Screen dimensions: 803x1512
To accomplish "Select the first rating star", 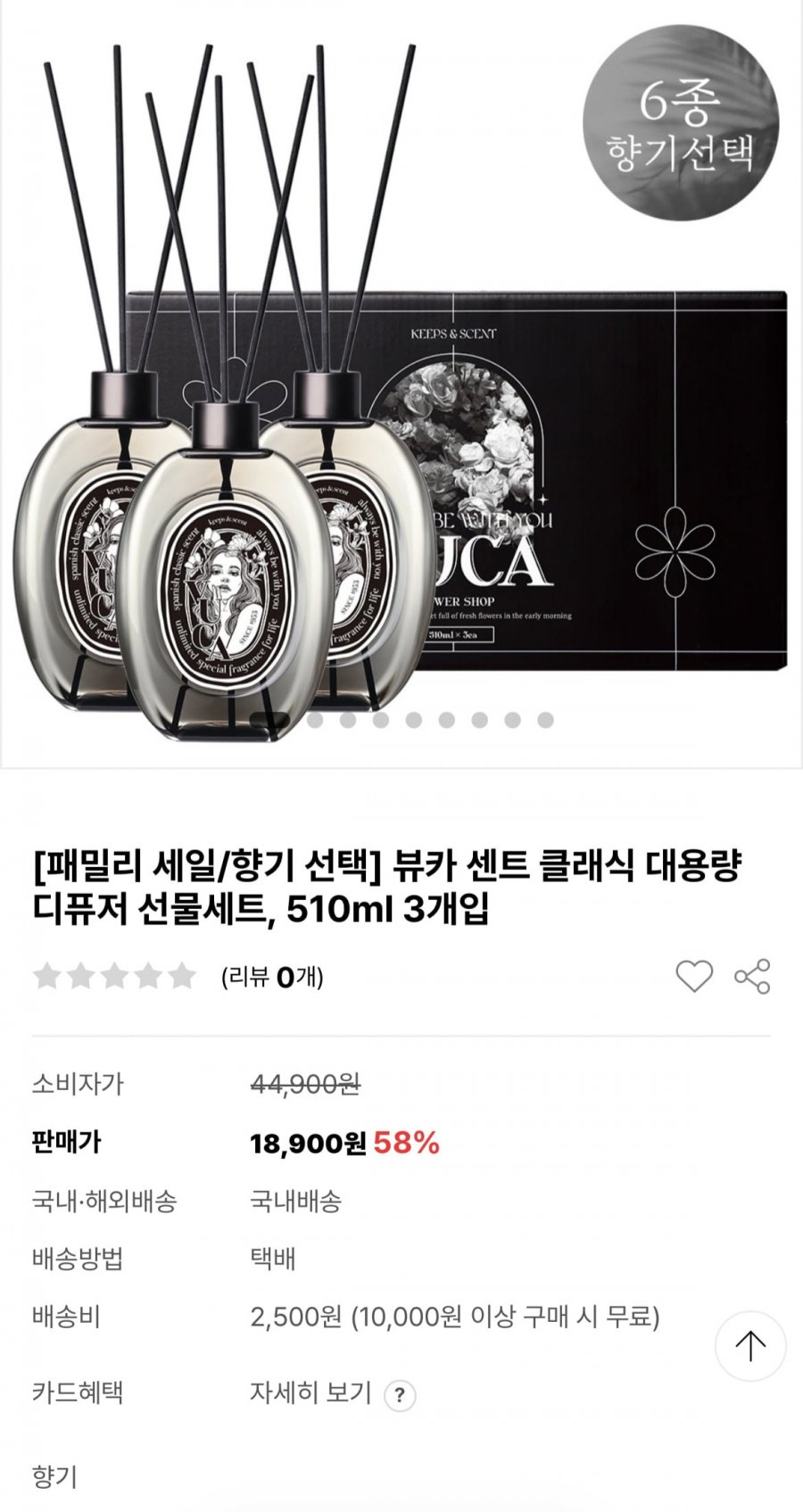I will point(46,976).
